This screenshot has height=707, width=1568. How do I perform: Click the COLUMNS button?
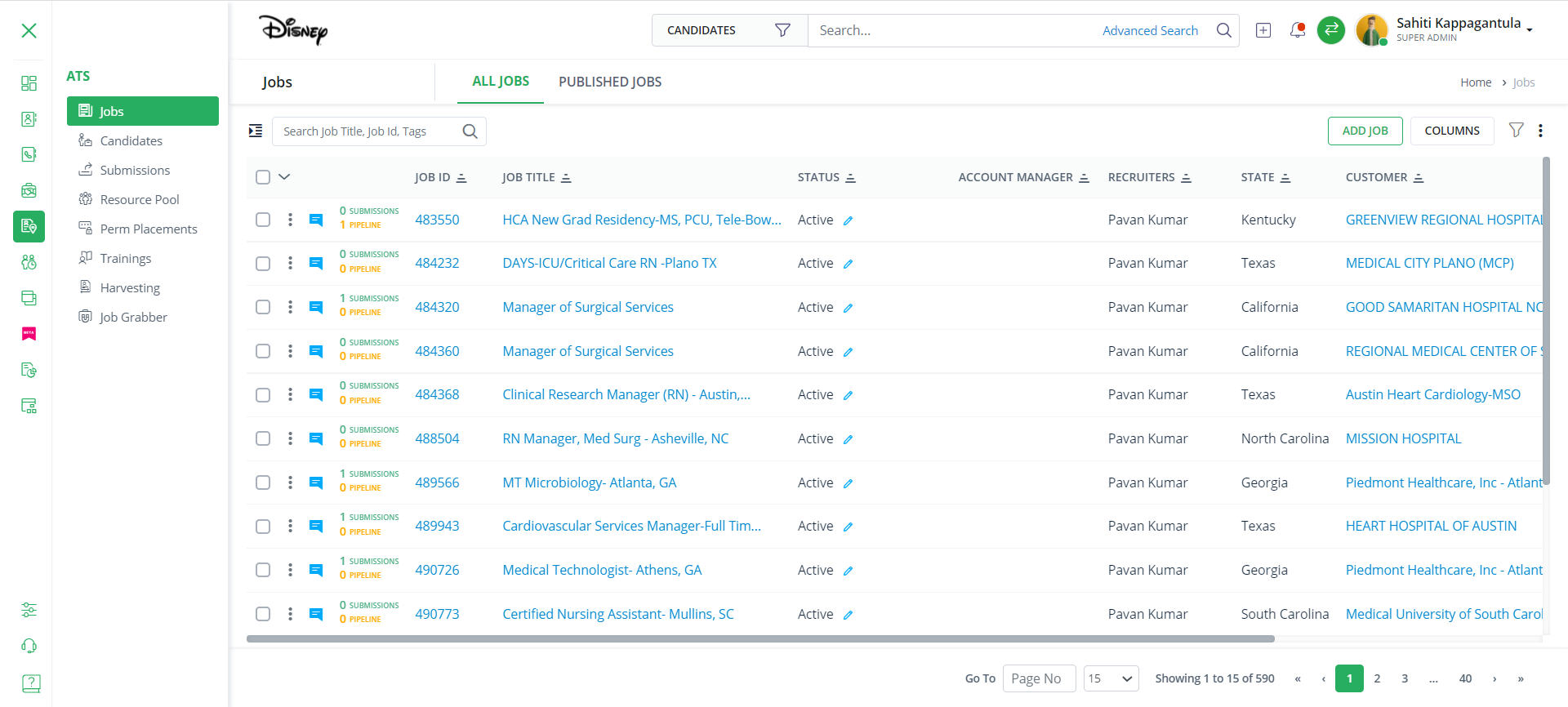click(x=1452, y=131)
